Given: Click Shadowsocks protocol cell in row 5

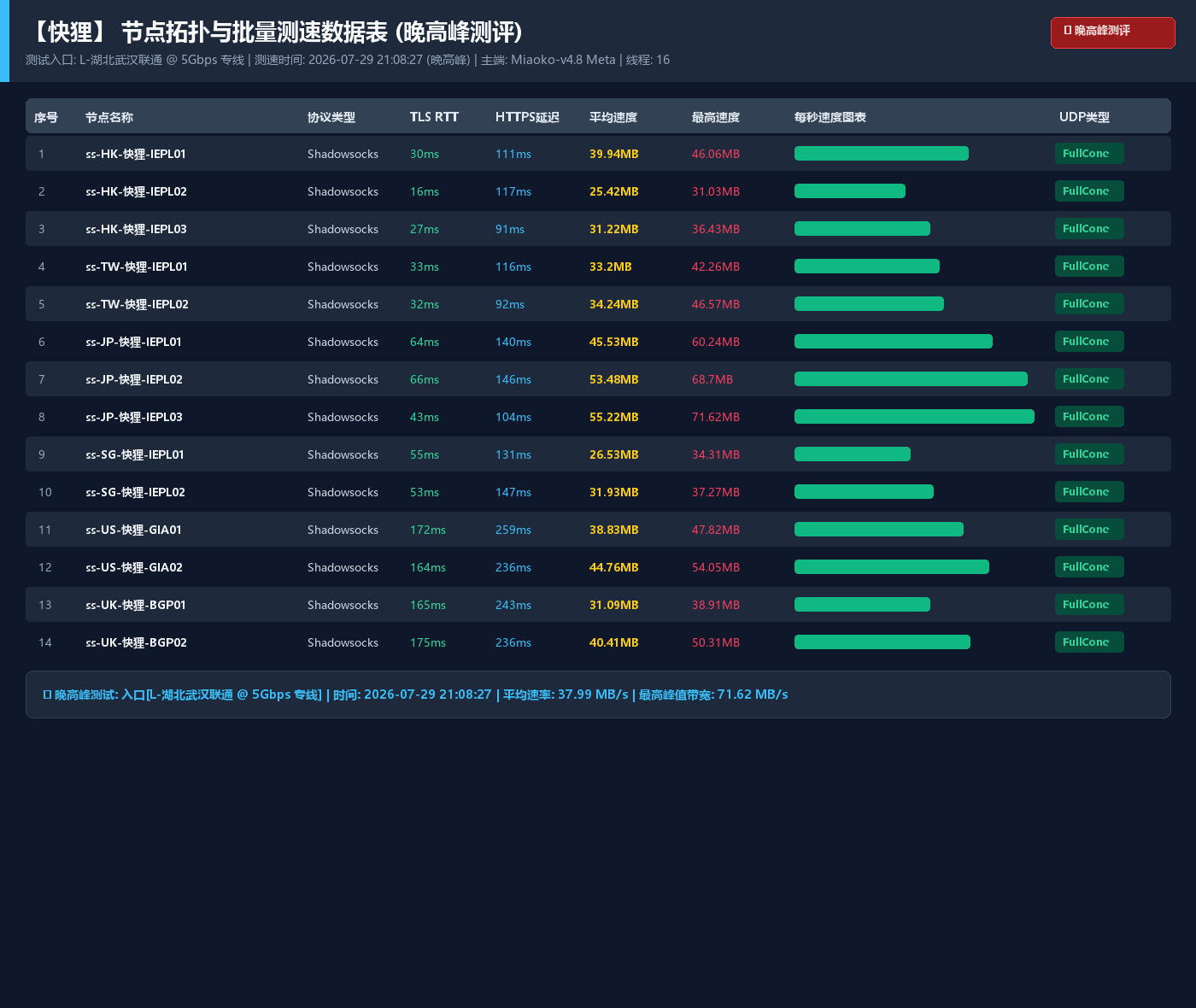Looking at the screenshot, I should (343, 304).
